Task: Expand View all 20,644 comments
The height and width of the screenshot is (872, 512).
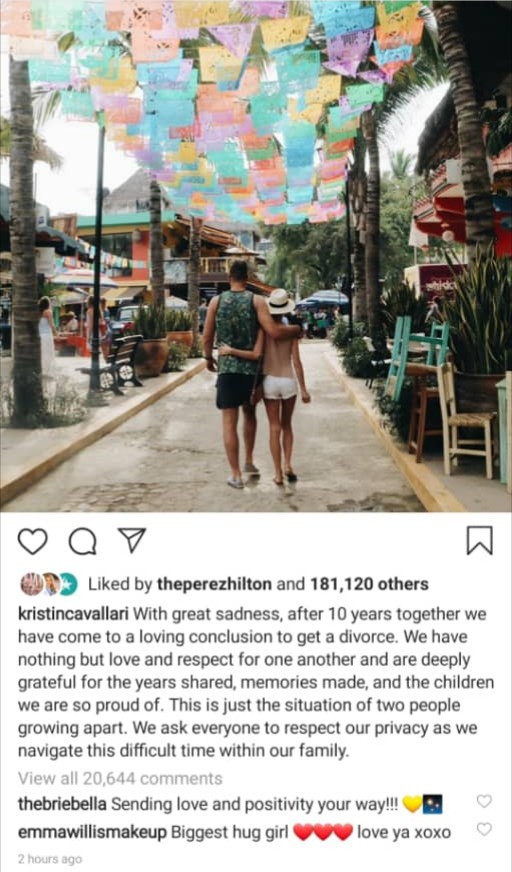Action: 120,778
